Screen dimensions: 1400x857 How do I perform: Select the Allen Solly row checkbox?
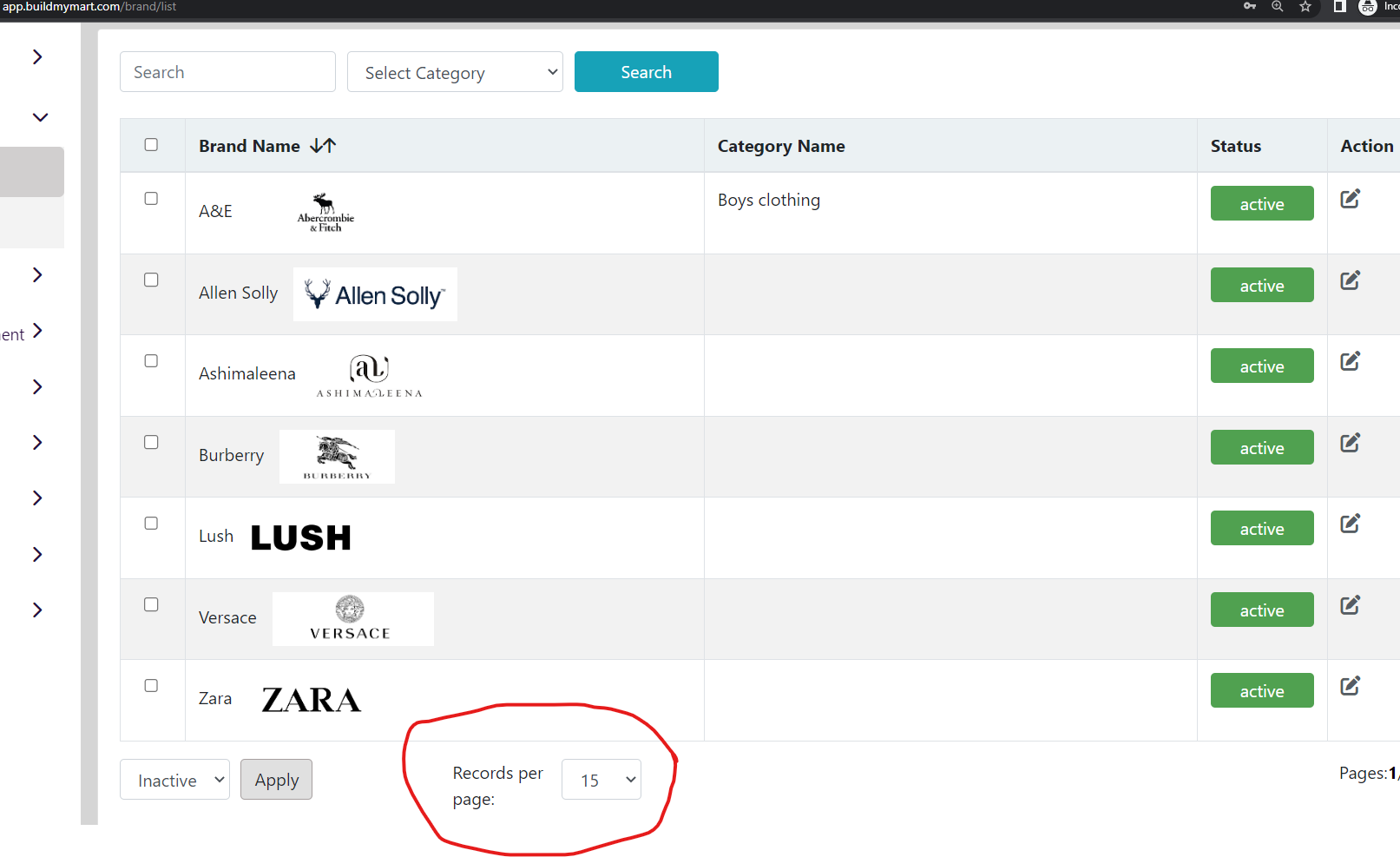[151, 280]
